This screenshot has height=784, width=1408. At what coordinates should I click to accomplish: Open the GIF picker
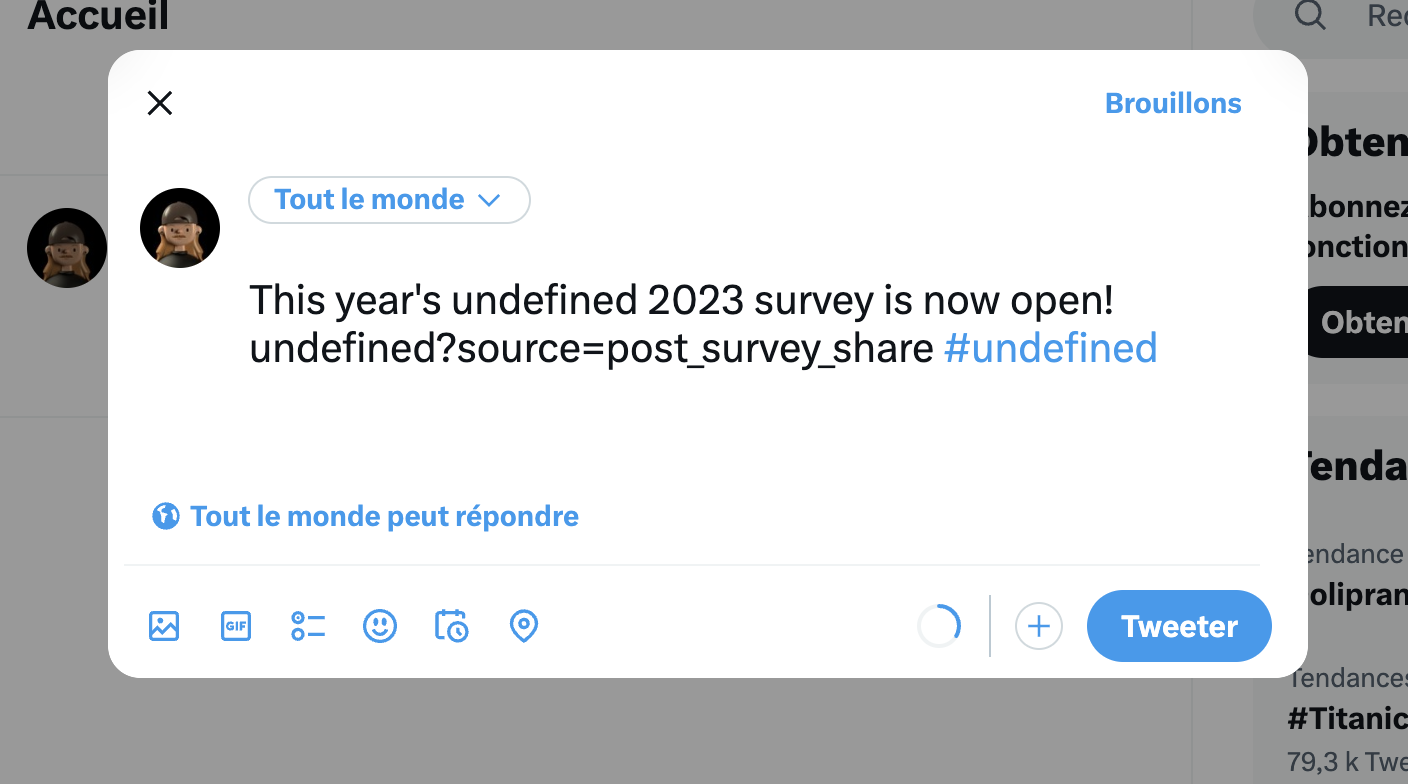(x=235, y=626)
